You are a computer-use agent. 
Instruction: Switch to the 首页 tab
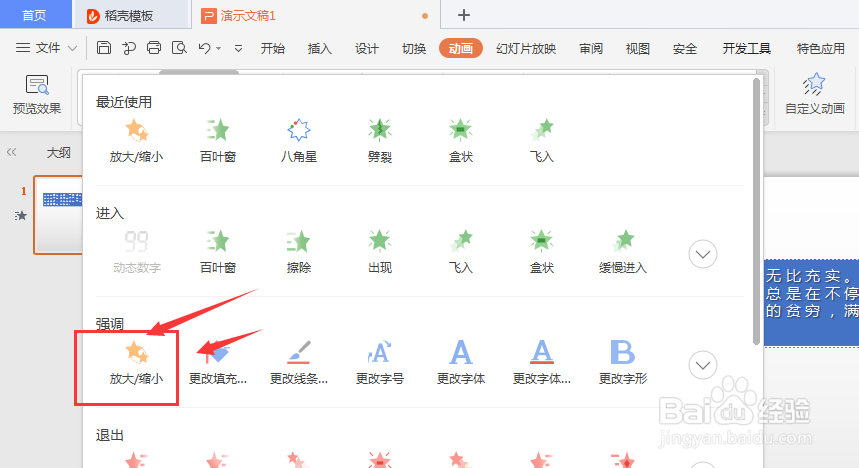pos(35,15)
